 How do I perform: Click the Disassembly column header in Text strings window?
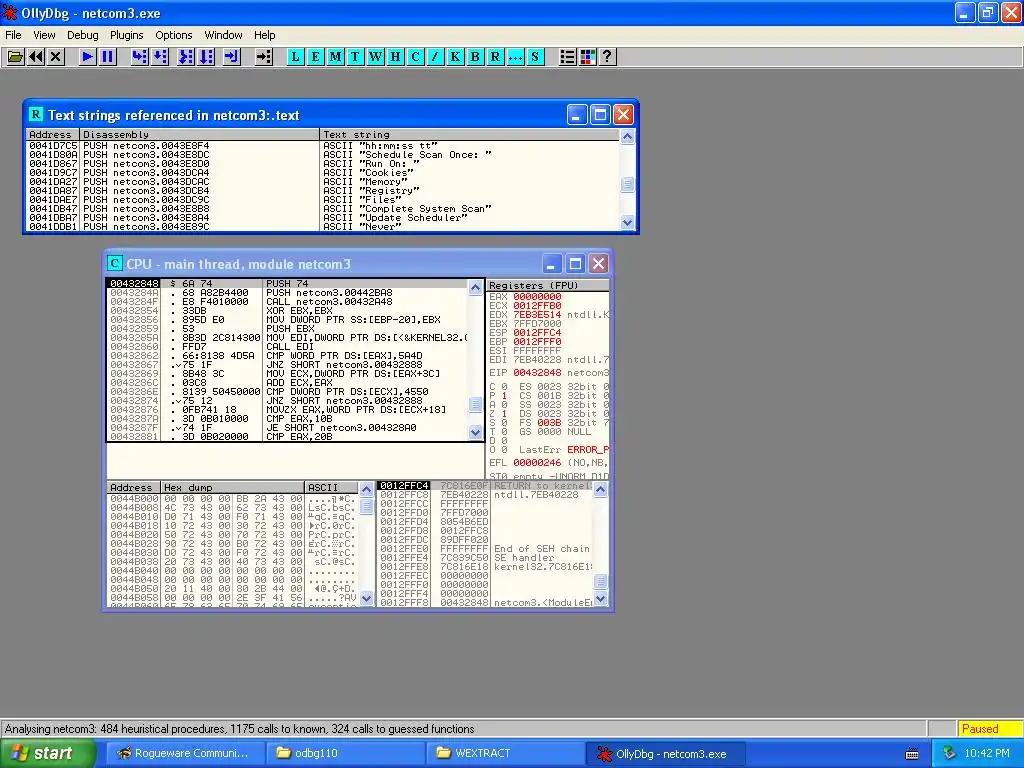pyautogui.click(x=200, y=135)
